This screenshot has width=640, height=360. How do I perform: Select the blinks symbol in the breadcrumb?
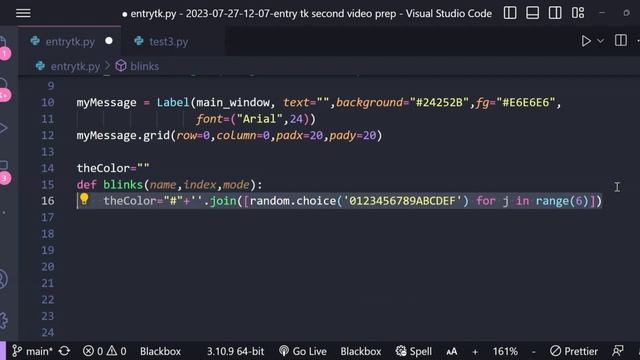(x=144, y=66)
